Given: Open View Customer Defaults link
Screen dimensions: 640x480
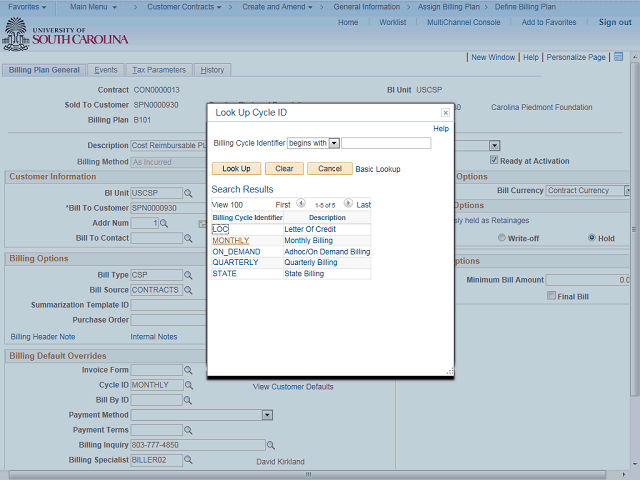Looking at the screenshot, I should tap(293, 387).
